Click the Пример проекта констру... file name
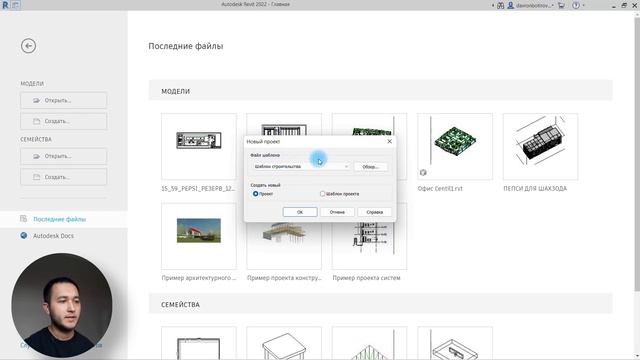The width and height of the screenshot is (640, 360). tap(284, 278)
